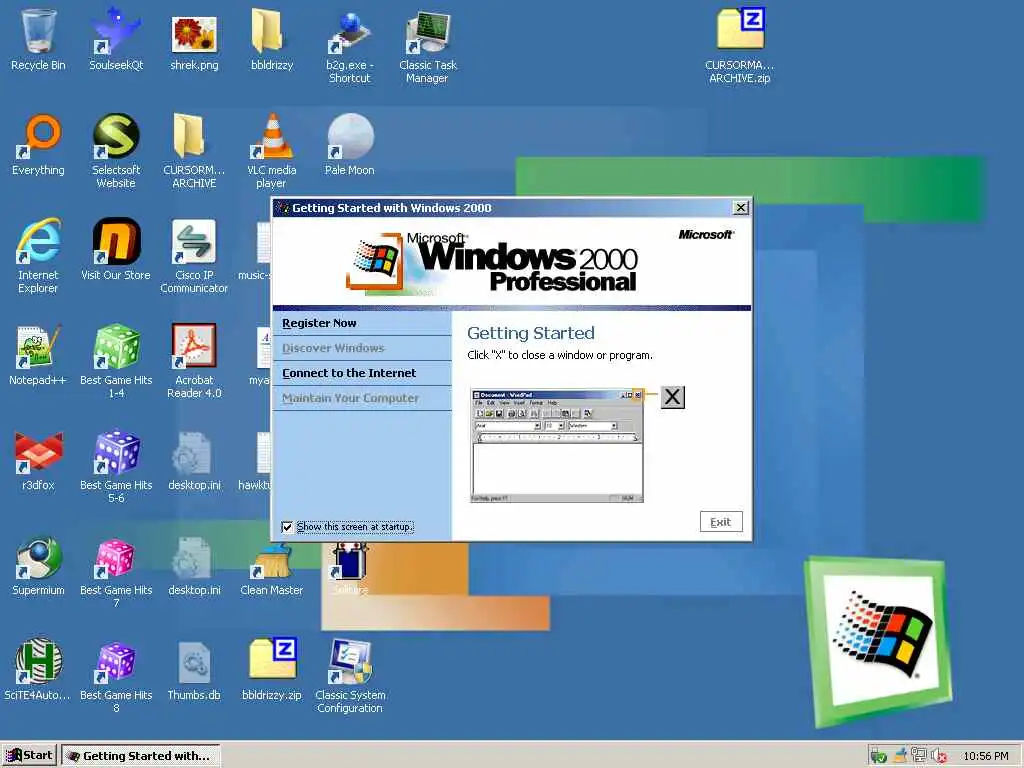Screen dimensions: 1024x768
Task: Select the Pale Moon browser icon
Action: (349, 136)
